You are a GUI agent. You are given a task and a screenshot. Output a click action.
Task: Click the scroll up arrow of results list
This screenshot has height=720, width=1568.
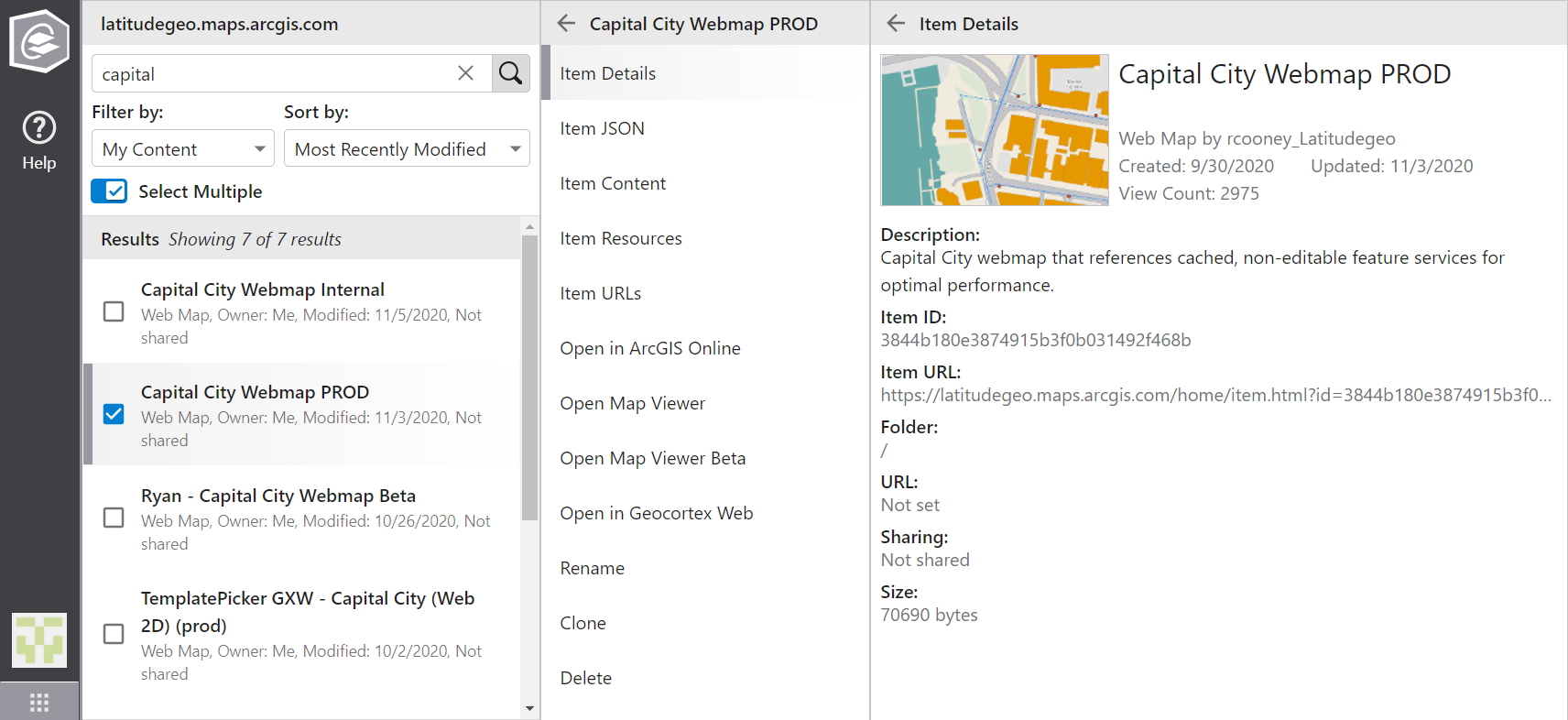pos(529,225)
